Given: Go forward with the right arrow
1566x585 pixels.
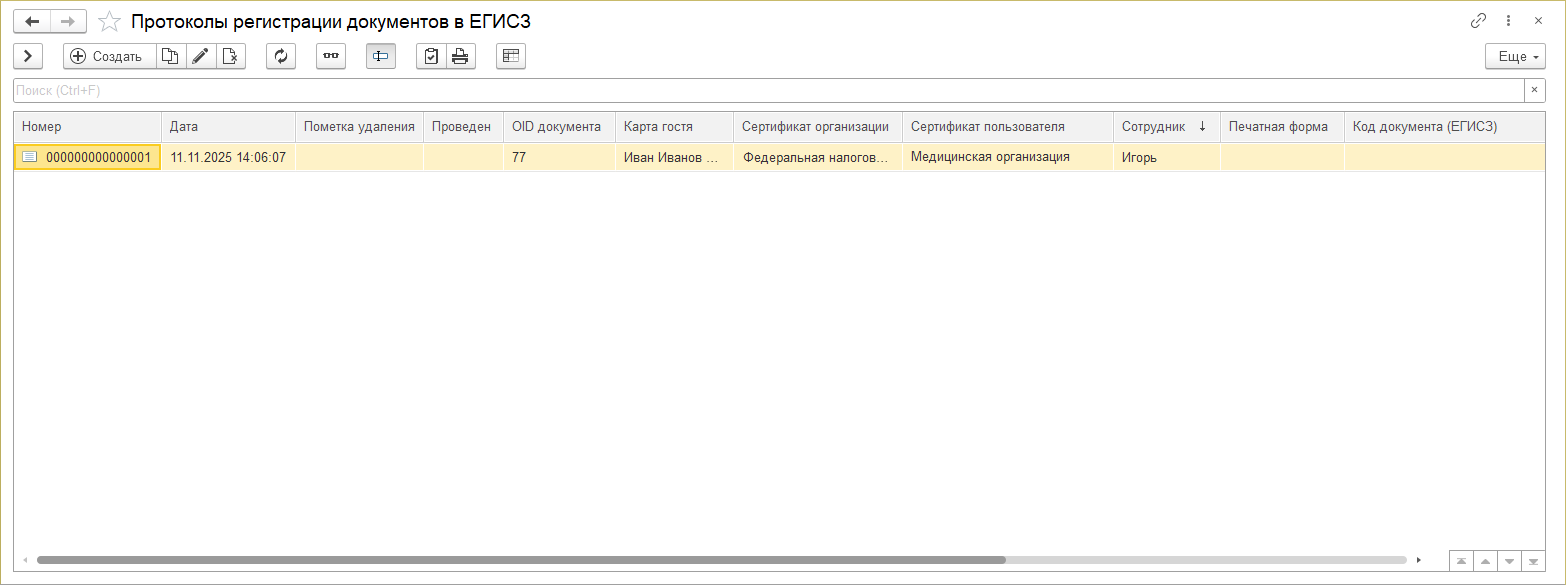Looking at the screenshot, I should coord(68,21).
